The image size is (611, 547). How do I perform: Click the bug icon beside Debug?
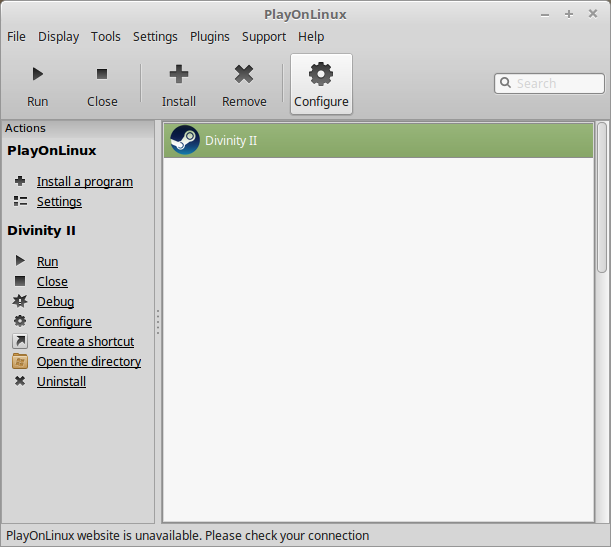click(20, 301)
